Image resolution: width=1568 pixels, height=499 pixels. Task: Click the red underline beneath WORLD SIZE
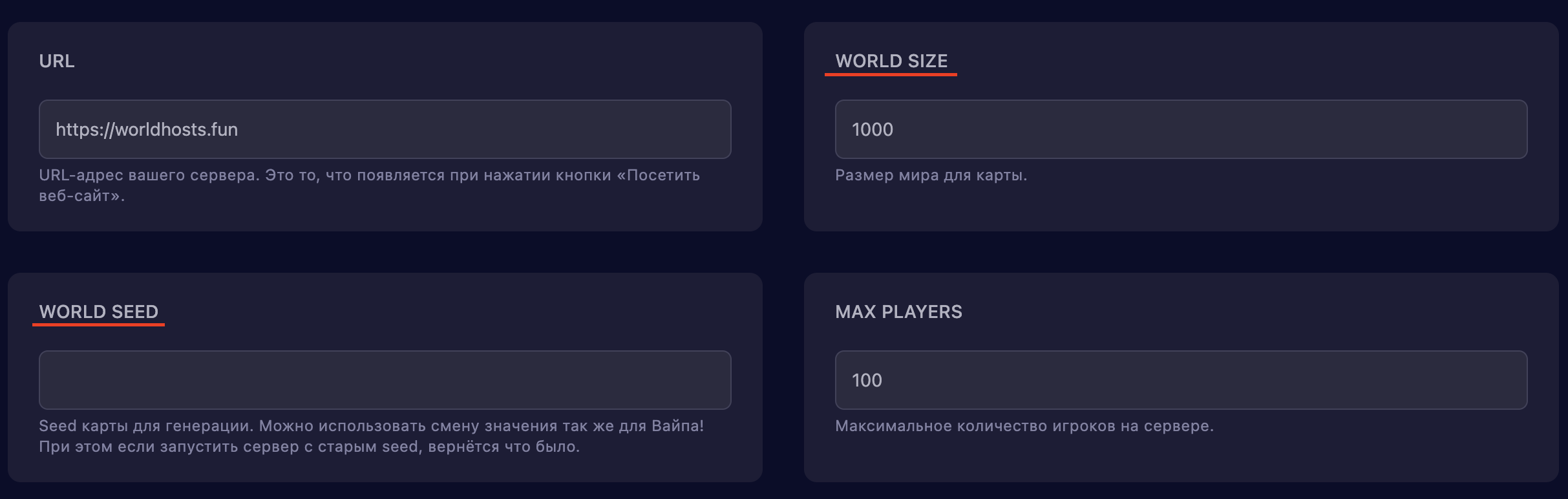(x=891, y=75)
